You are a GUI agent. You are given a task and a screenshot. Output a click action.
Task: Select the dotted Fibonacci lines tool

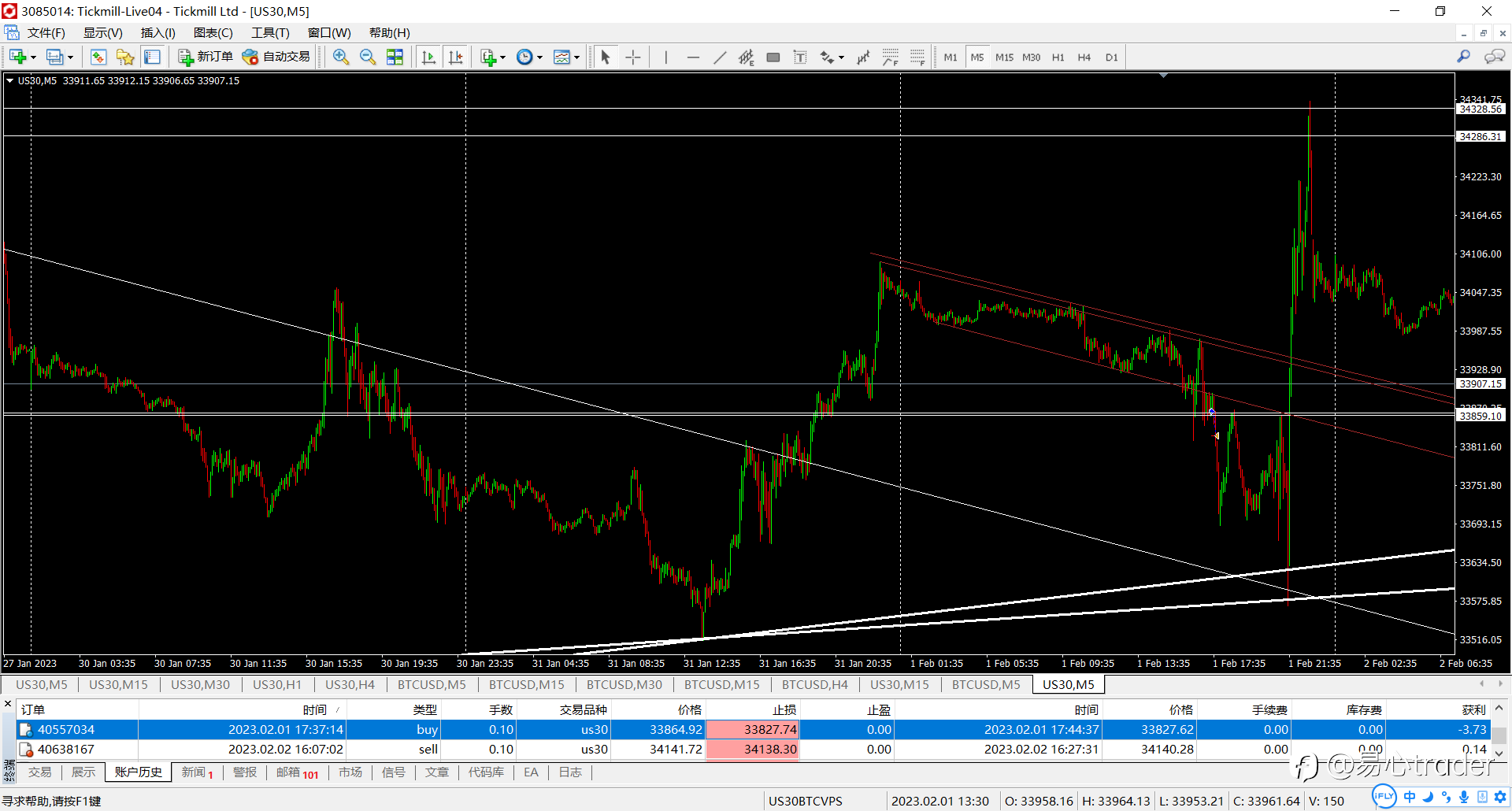click(x=917, y=57)
